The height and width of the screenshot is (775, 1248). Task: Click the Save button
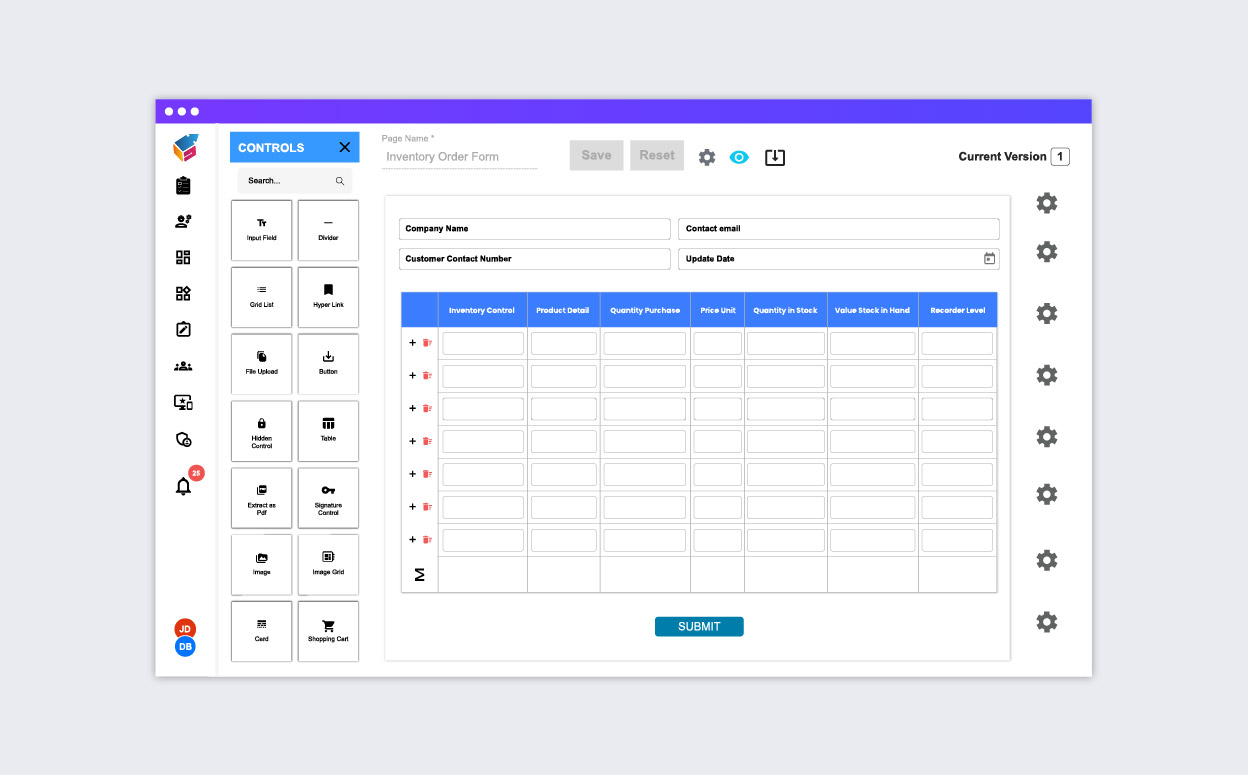(x=596, y=155)
